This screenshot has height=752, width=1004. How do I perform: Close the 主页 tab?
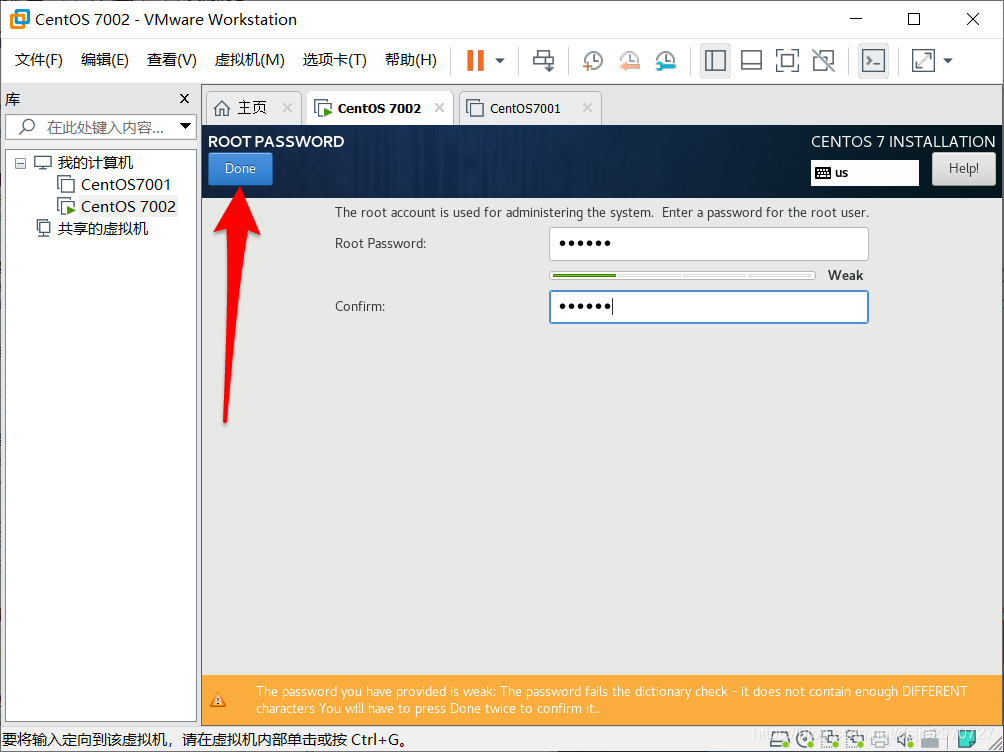pyautogui.click(x=287, y=108)
